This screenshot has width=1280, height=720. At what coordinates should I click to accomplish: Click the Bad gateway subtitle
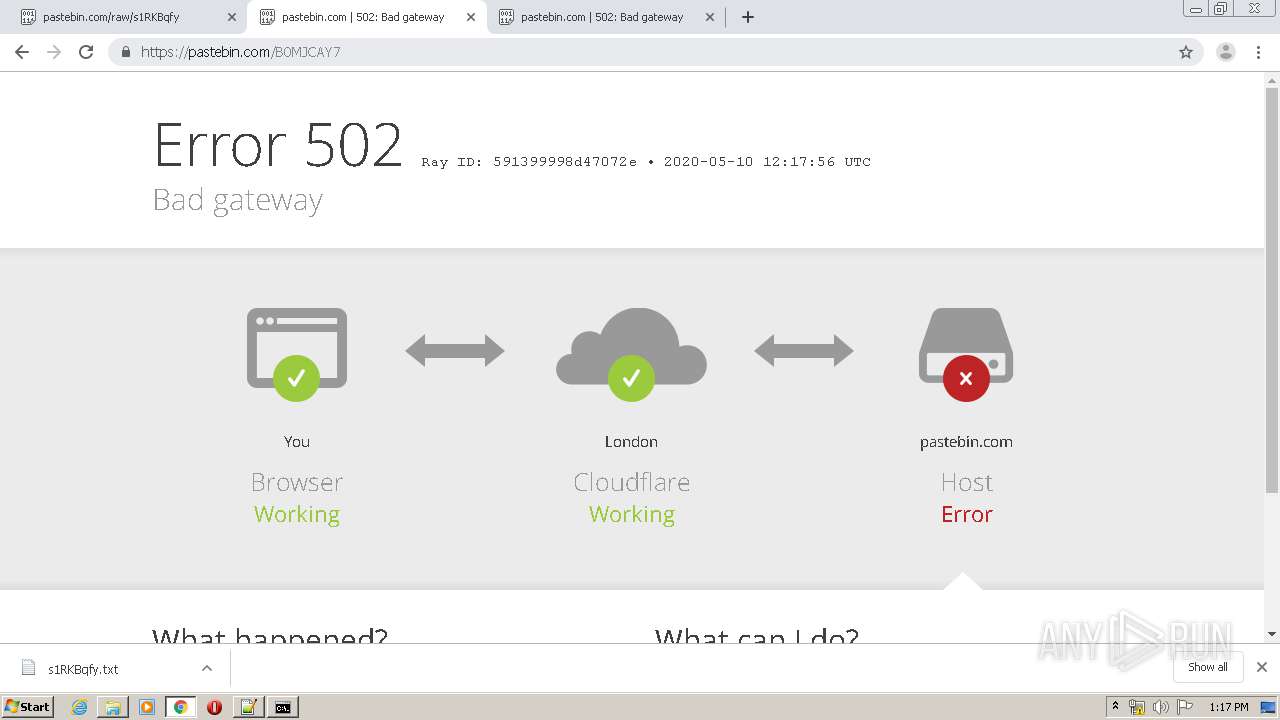point(238,200)
